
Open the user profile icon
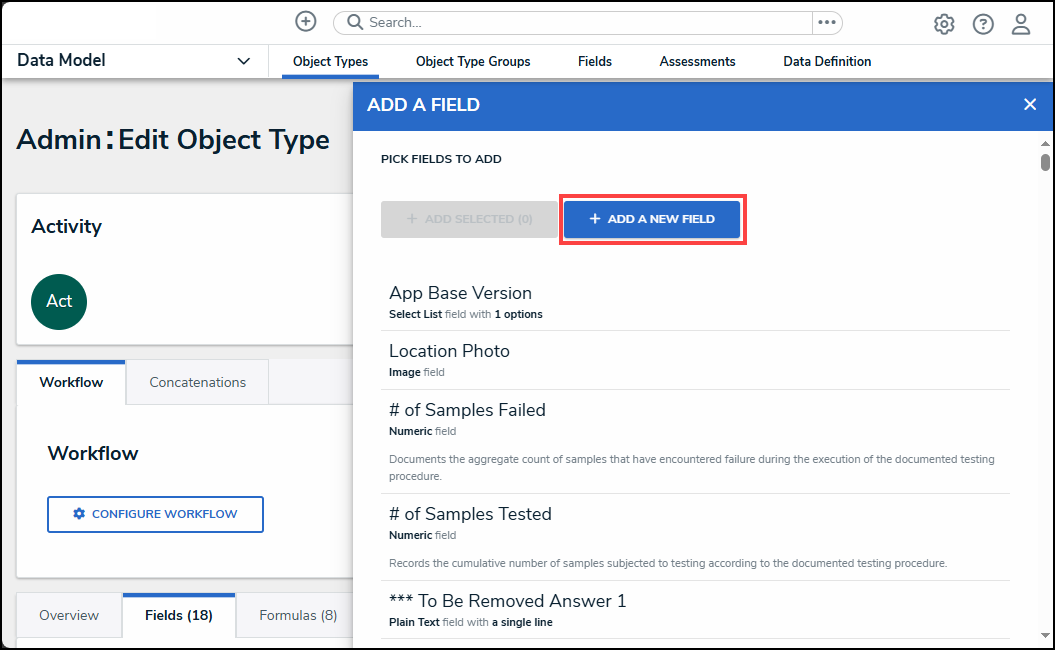[x=1021, y=24]
